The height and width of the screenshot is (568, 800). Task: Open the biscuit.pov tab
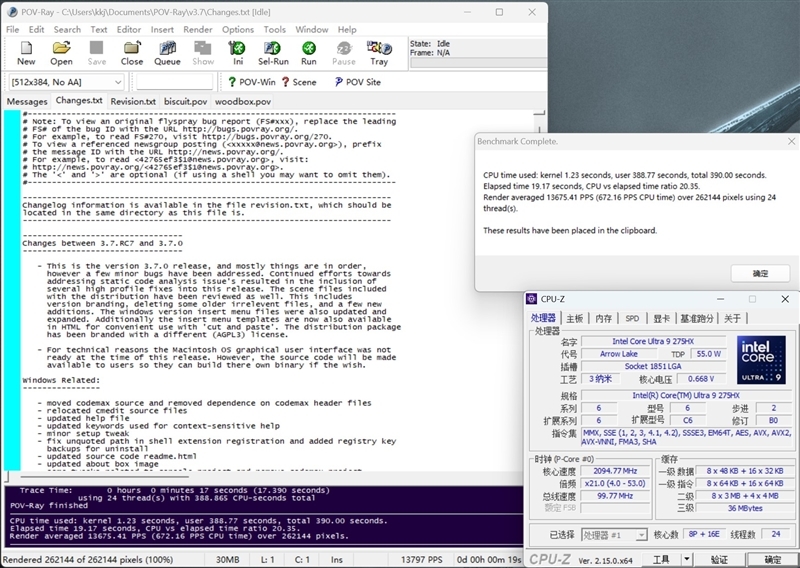[x=185, y=102]
